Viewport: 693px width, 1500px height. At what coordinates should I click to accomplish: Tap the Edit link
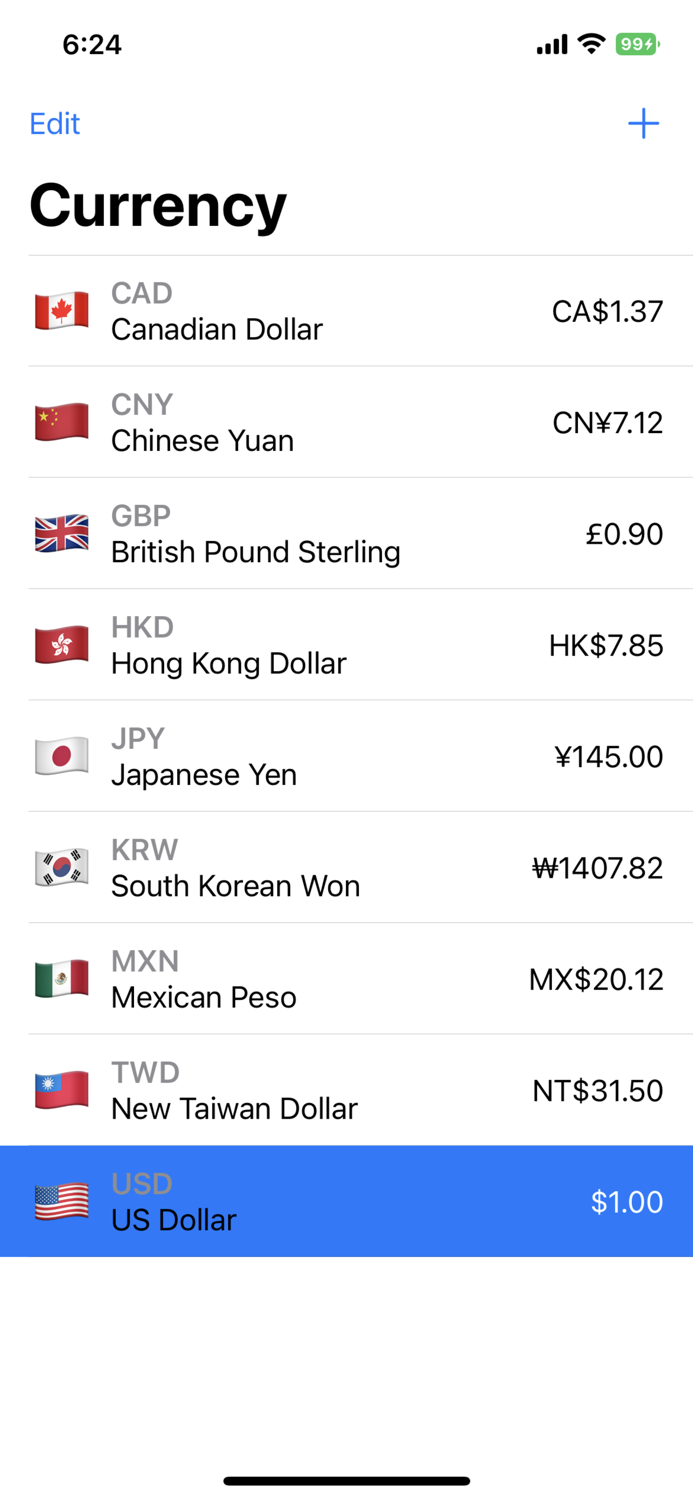click(x=54, y=124)
